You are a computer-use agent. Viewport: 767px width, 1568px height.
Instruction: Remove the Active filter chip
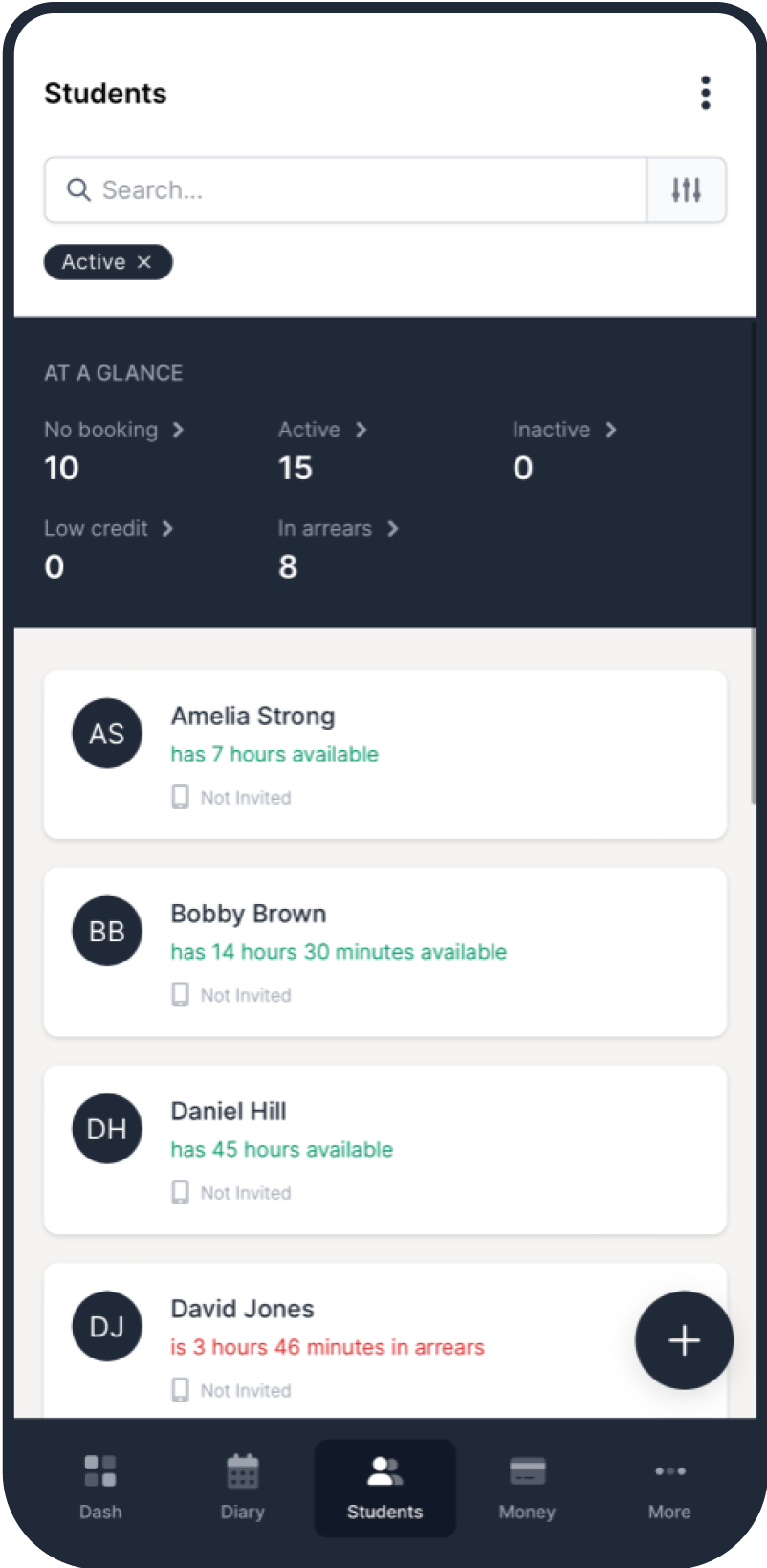point(143,262)
